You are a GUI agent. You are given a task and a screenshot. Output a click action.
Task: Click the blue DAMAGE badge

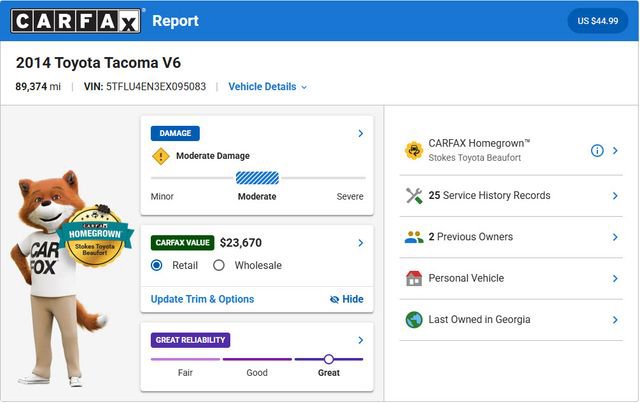[x=175, y=134]
